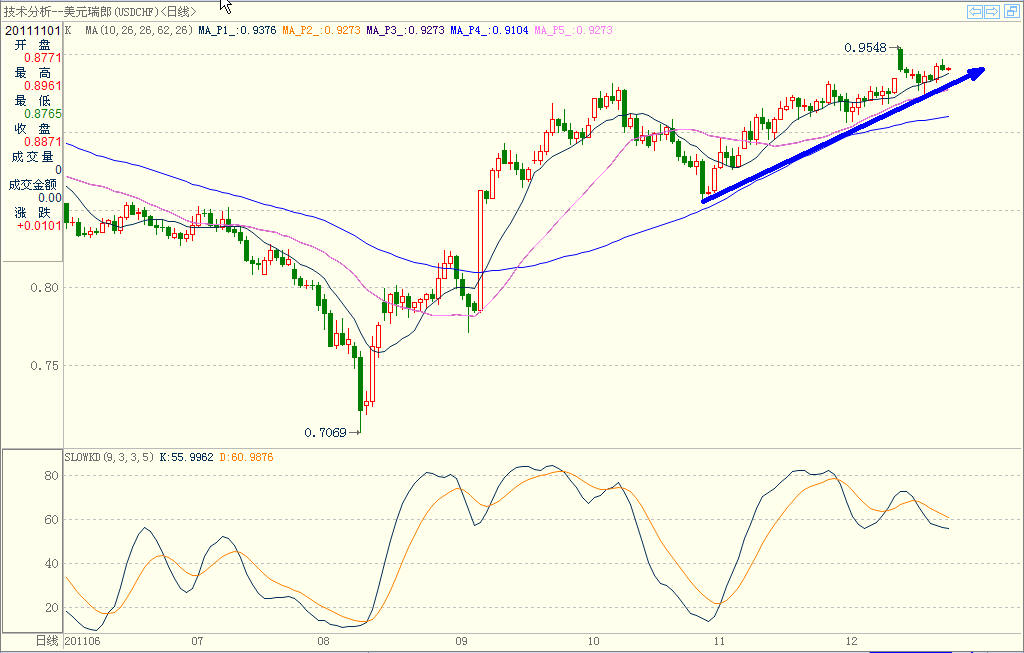The width and height of the screenshot is (1024, 653).
Task: Click the MA(10,26,26,62,26) indicator label
Action: click(139, 30)
